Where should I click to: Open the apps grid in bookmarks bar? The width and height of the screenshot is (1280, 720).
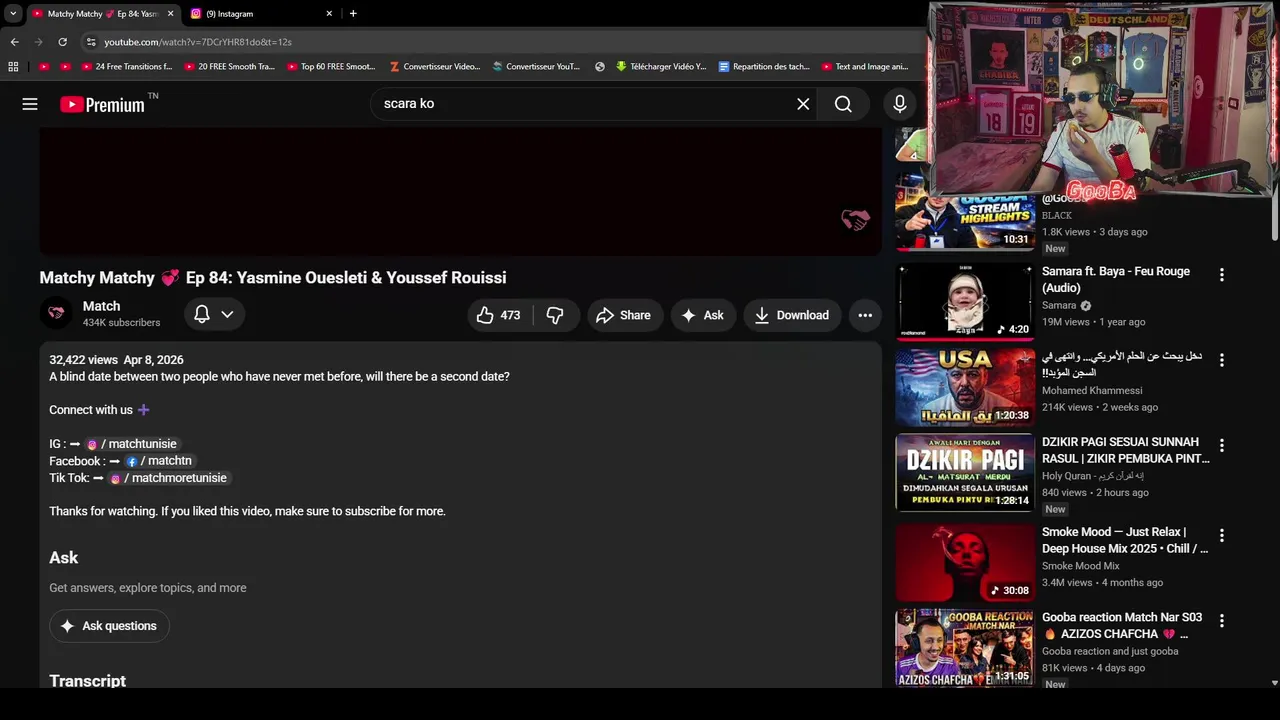[13, 67]
